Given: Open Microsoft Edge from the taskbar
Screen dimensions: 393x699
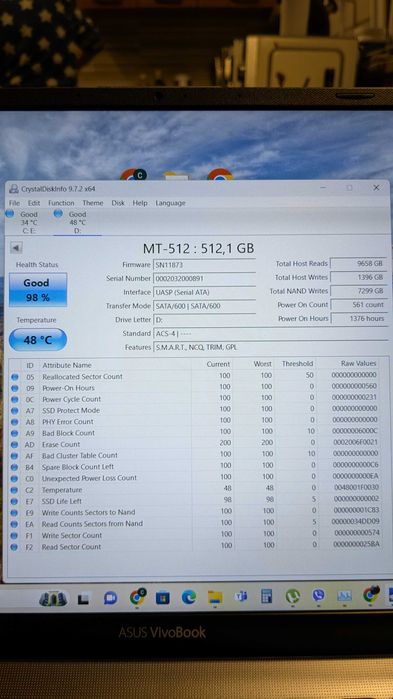Looking at the screenshot, I should [x=188, y=597].
